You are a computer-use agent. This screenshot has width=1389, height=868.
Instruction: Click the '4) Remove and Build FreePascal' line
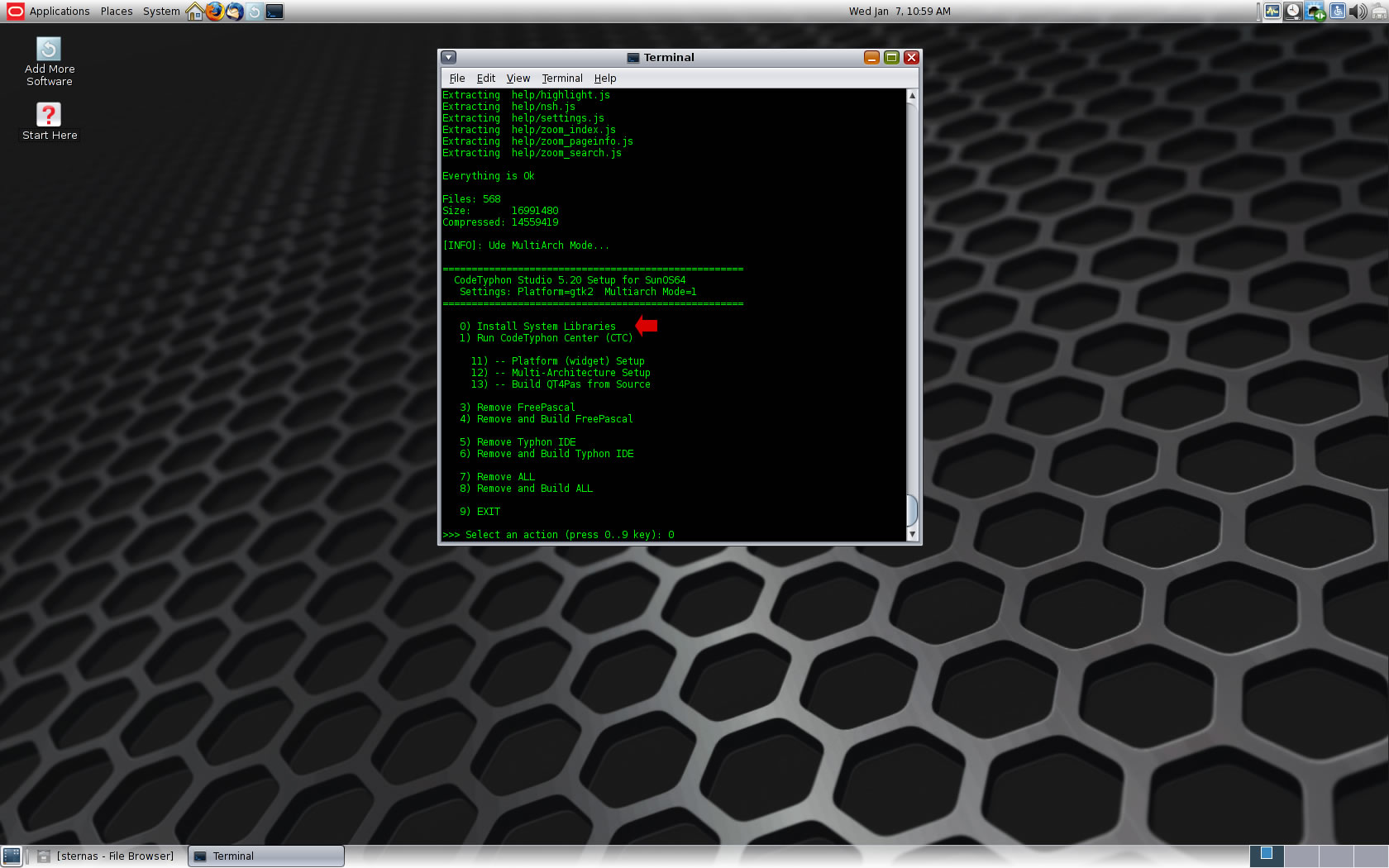coord(547,419)
